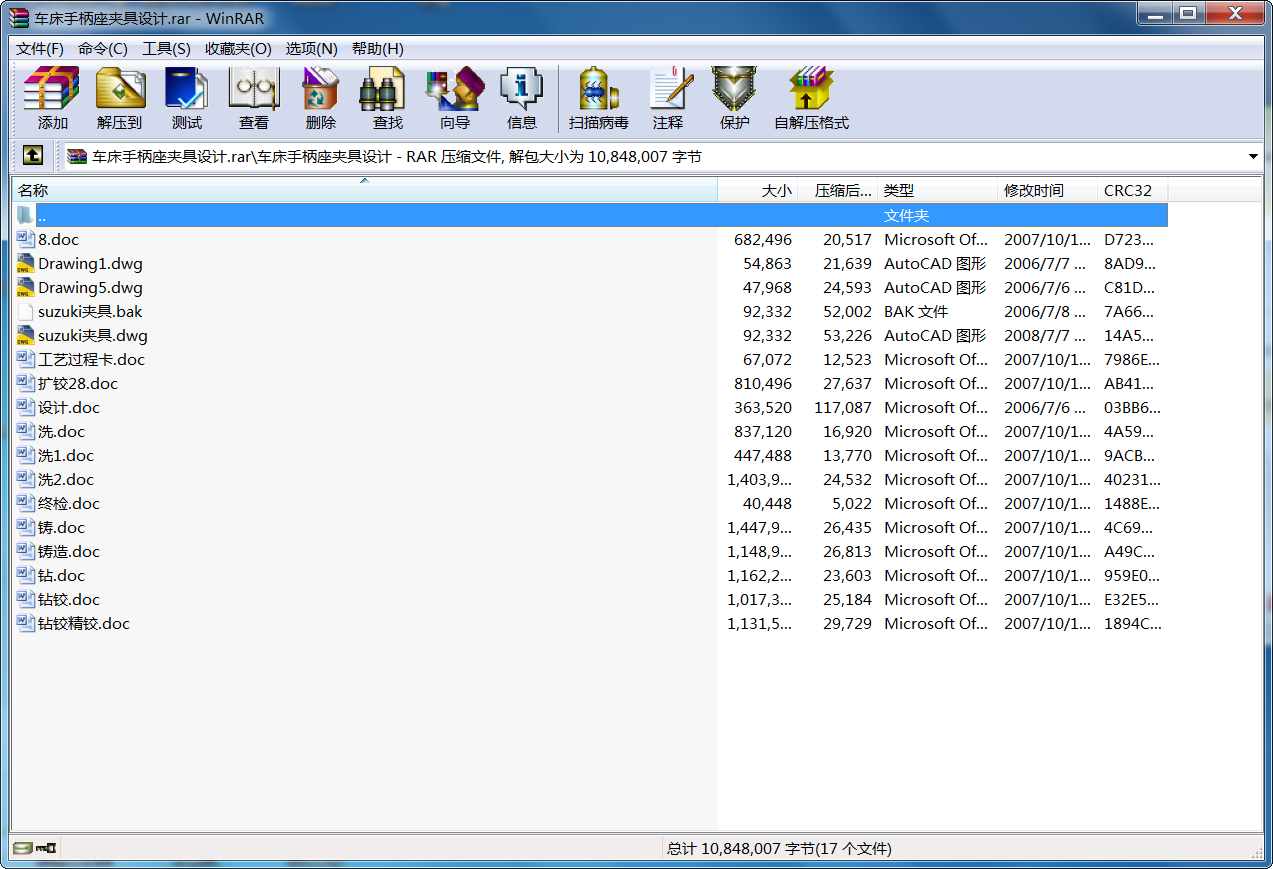Go up one folder level button

(33, 156)
